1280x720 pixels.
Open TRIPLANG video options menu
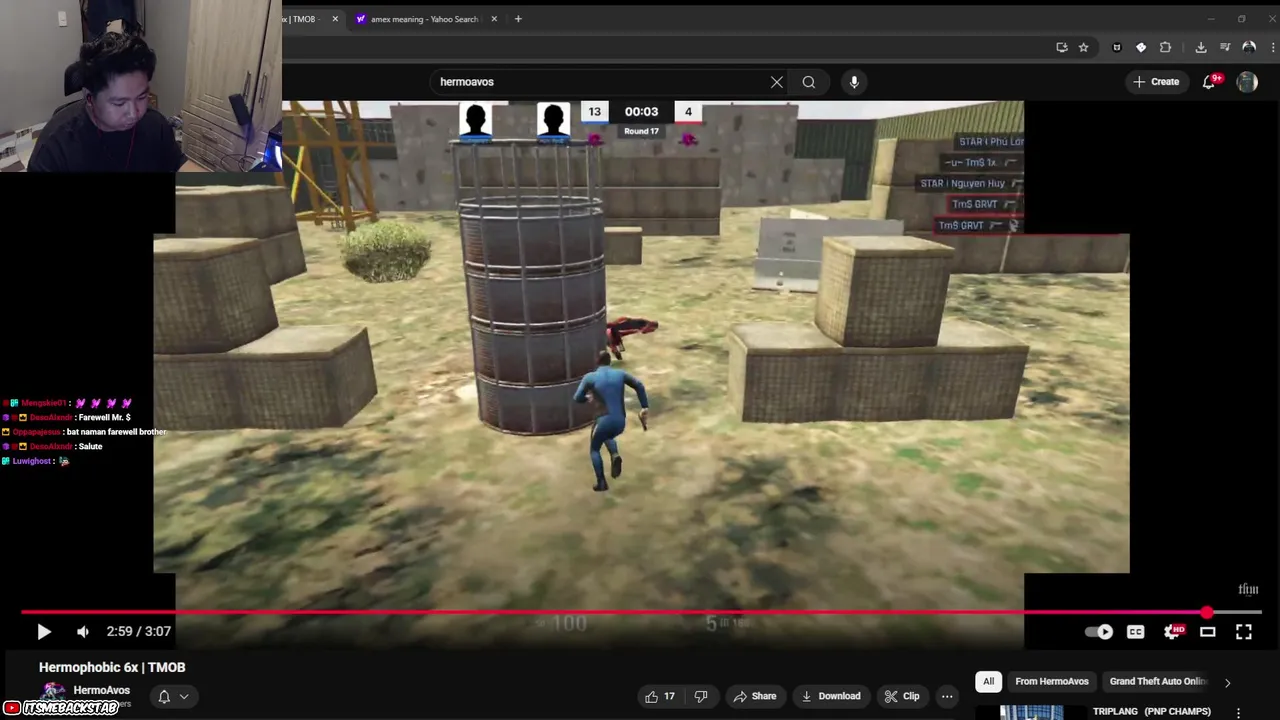click(x=1238, y=712)
